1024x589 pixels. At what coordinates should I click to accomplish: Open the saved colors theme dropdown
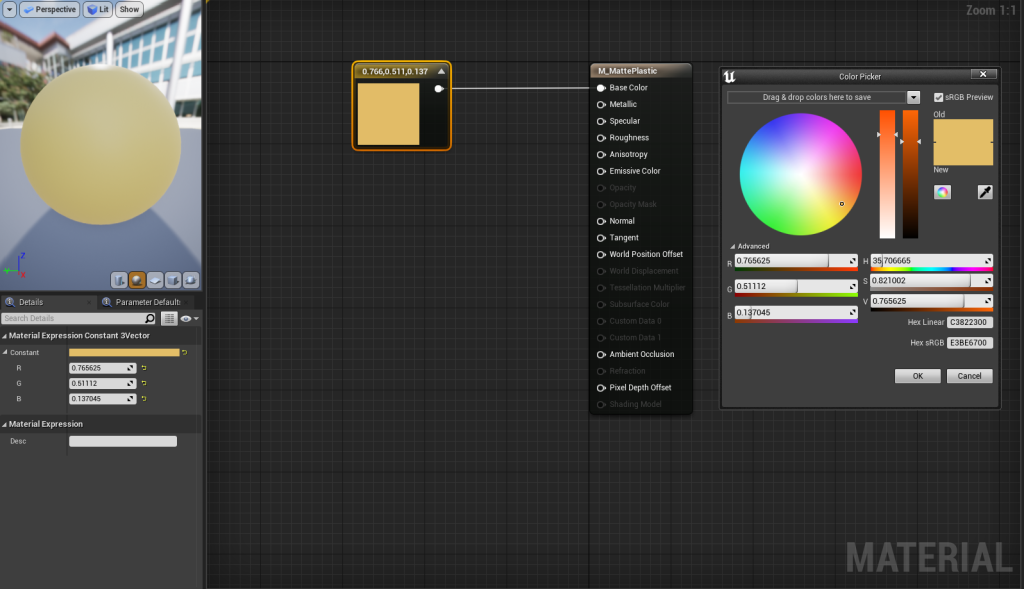point(913,97)
